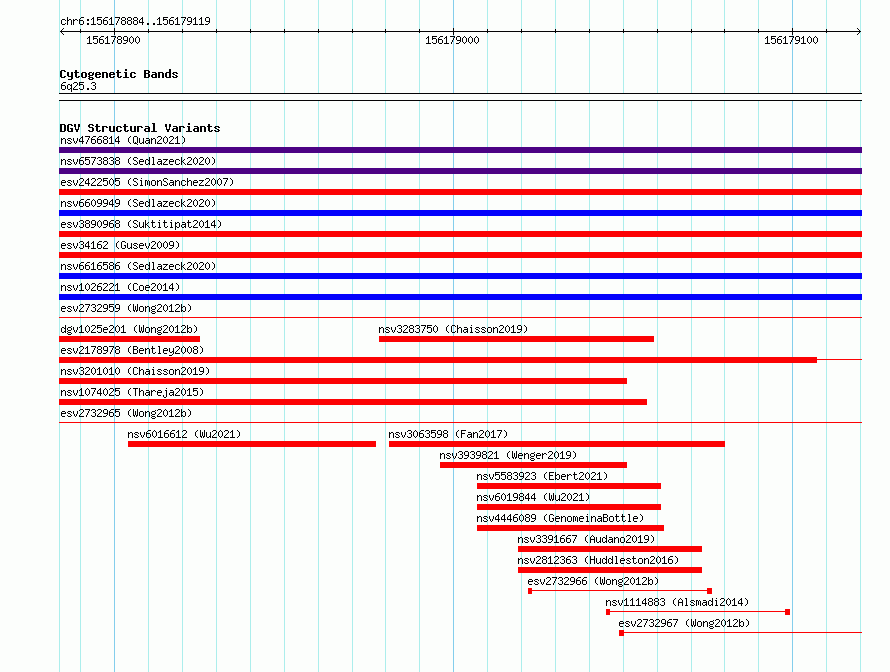
Task: Click the nsv4766814 (Quan2021) variant label
Action: click(123, 140)
